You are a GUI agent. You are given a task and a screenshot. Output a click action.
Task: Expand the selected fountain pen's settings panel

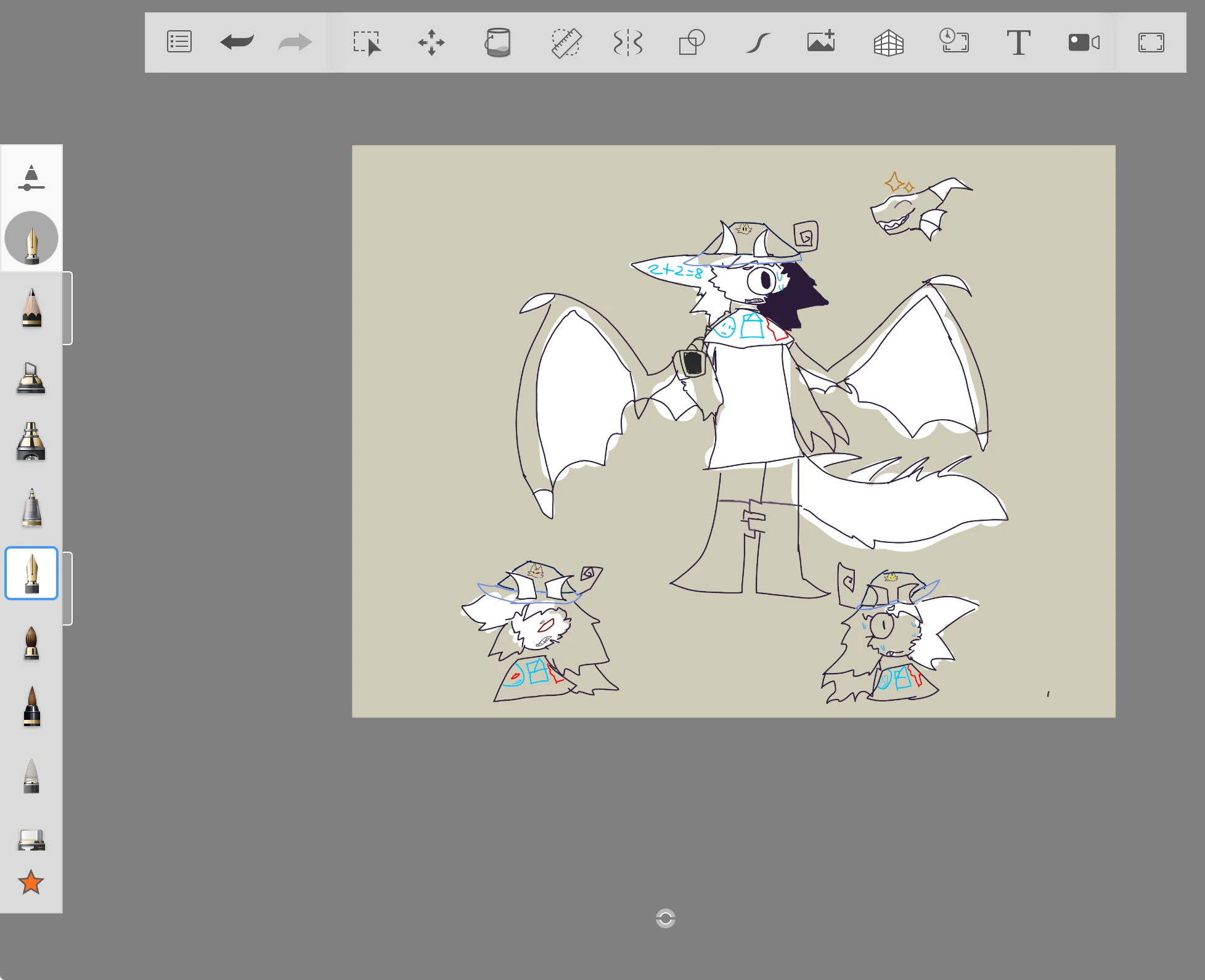pos(67,586)
